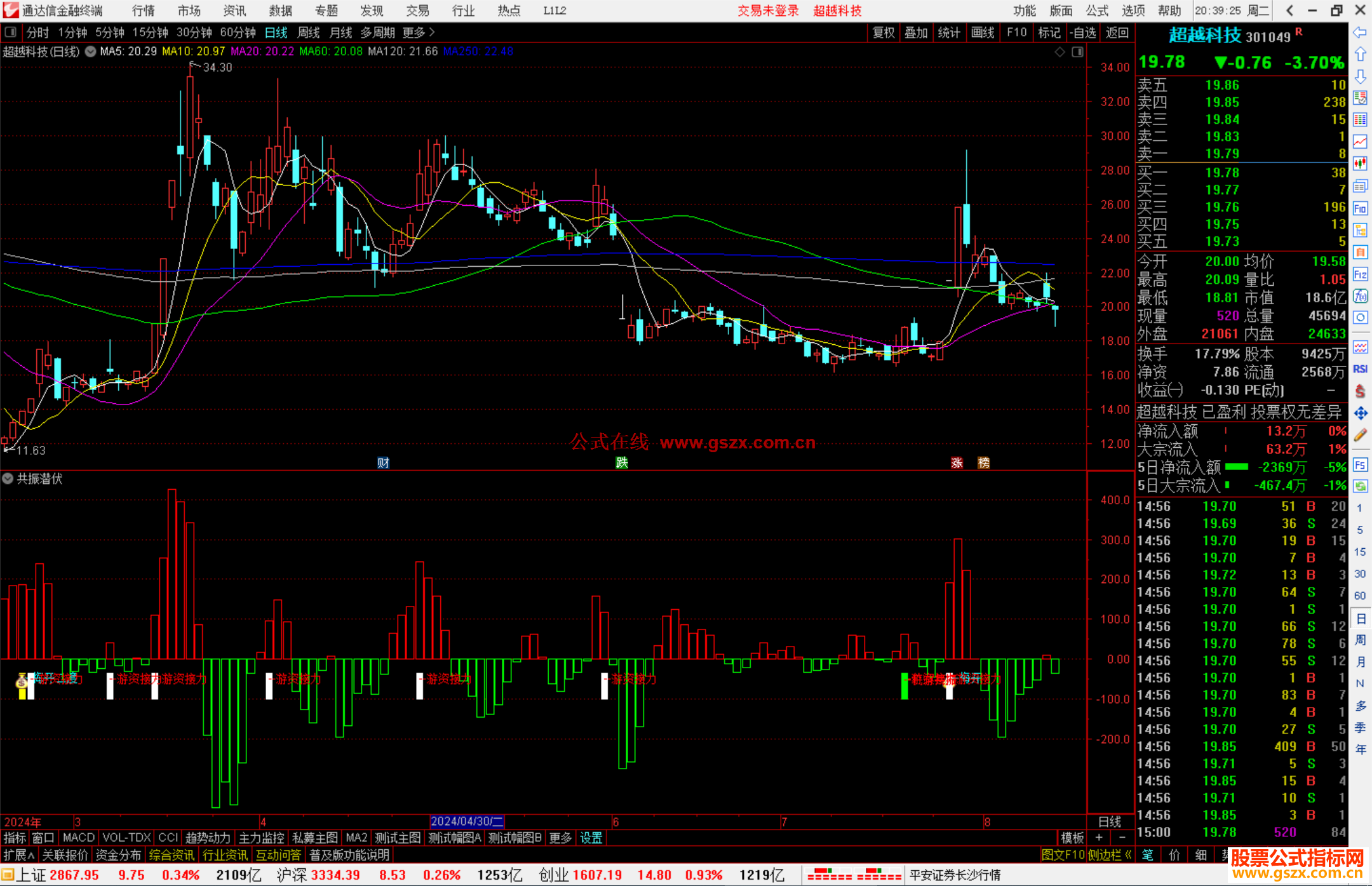
Task: Toggle the layout icon left of 分时
Action: (x=11, y=32)
